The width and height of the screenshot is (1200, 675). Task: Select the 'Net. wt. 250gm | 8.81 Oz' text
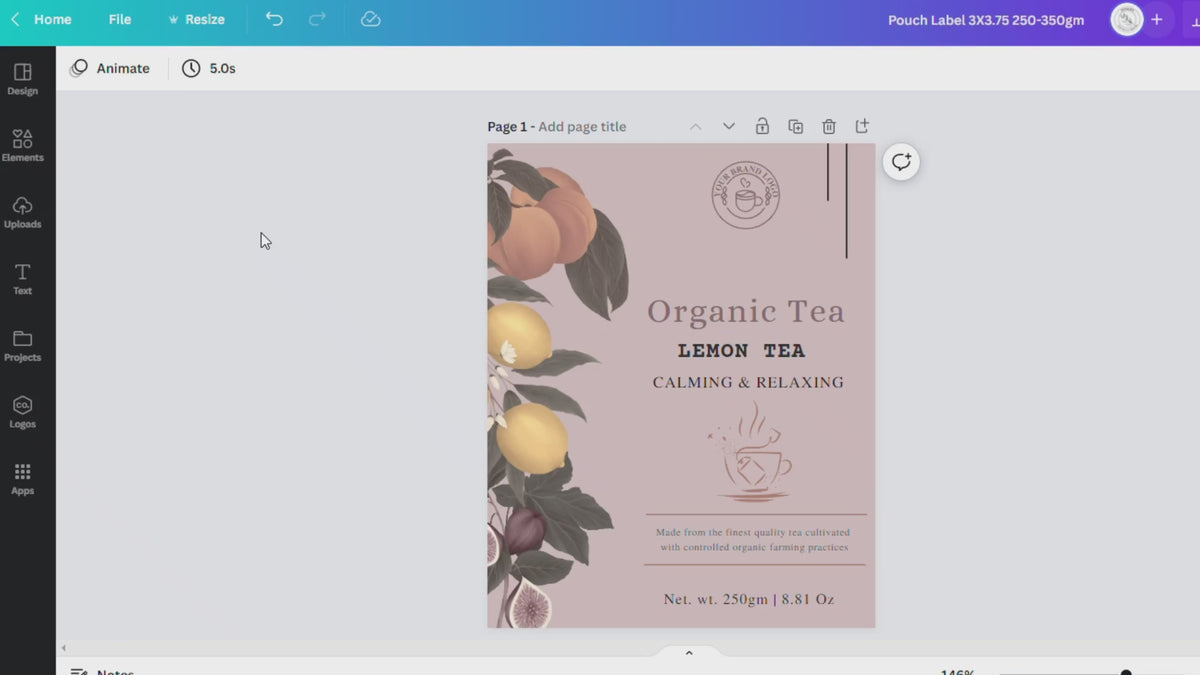pyautogui.click(x=749, y=599)
